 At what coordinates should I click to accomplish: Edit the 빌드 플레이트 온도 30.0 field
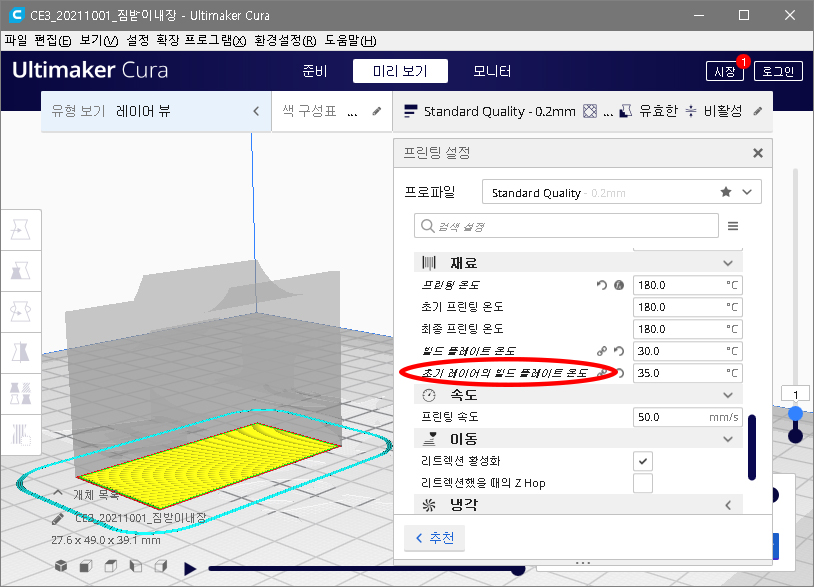(x=688, y=351)
